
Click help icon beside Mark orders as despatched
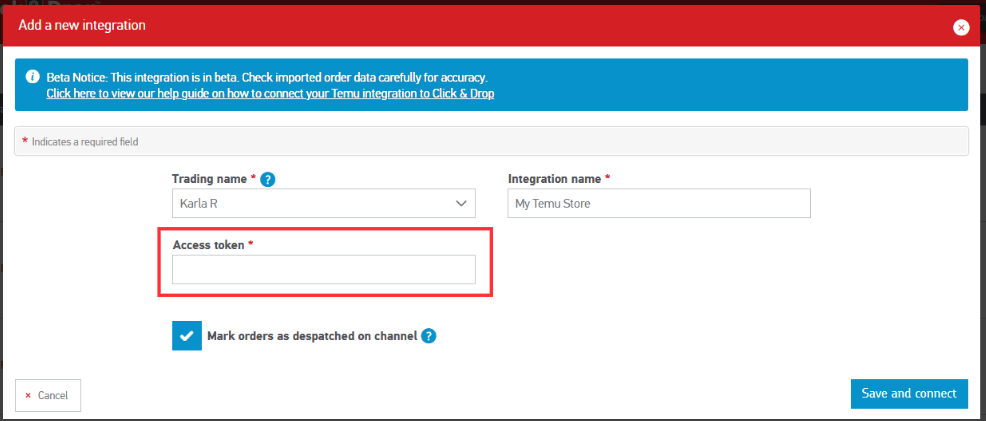(428, 336)
